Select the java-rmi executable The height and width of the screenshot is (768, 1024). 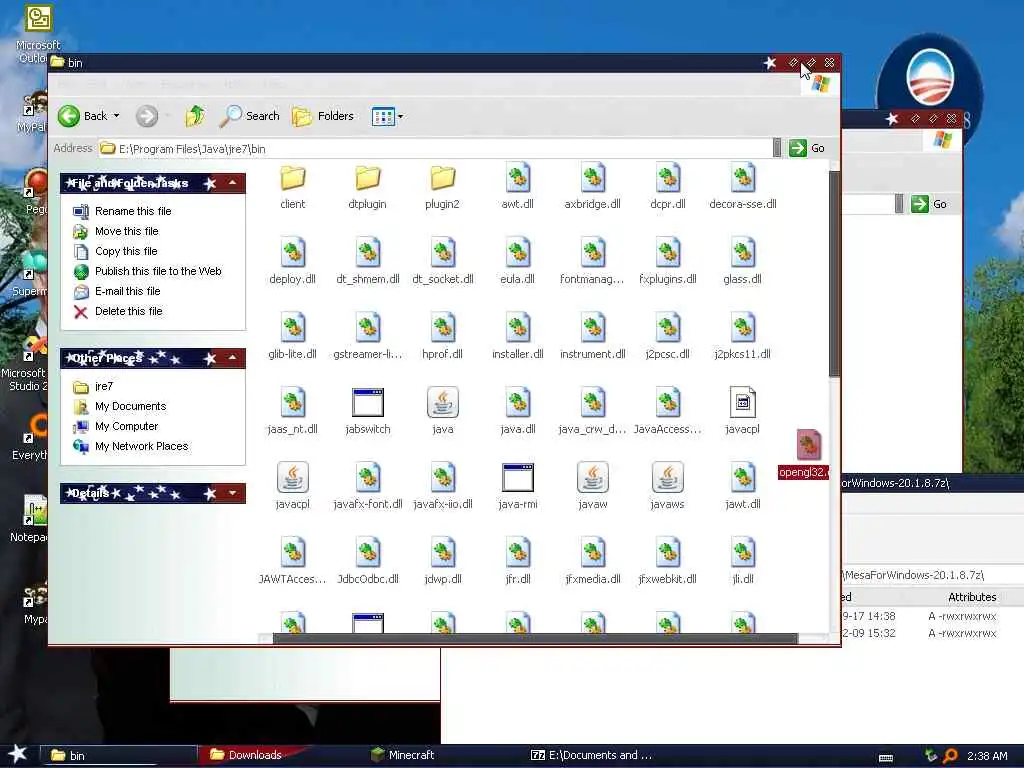click(518, 487)
